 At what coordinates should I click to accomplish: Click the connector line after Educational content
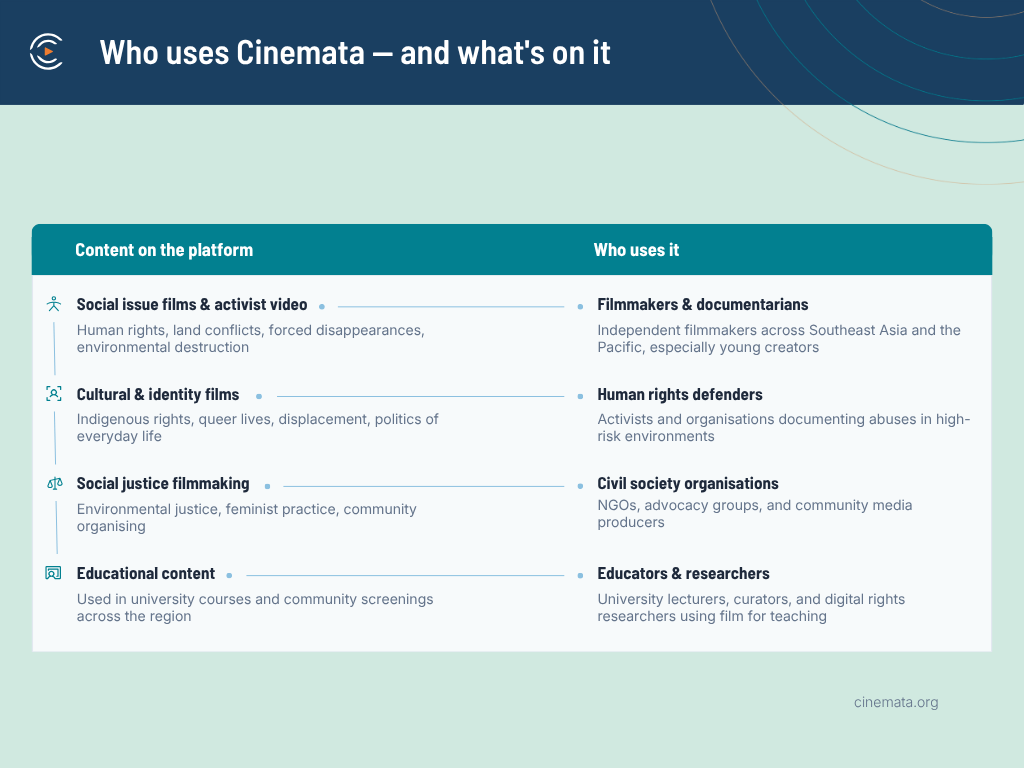(x=405, y=575)
